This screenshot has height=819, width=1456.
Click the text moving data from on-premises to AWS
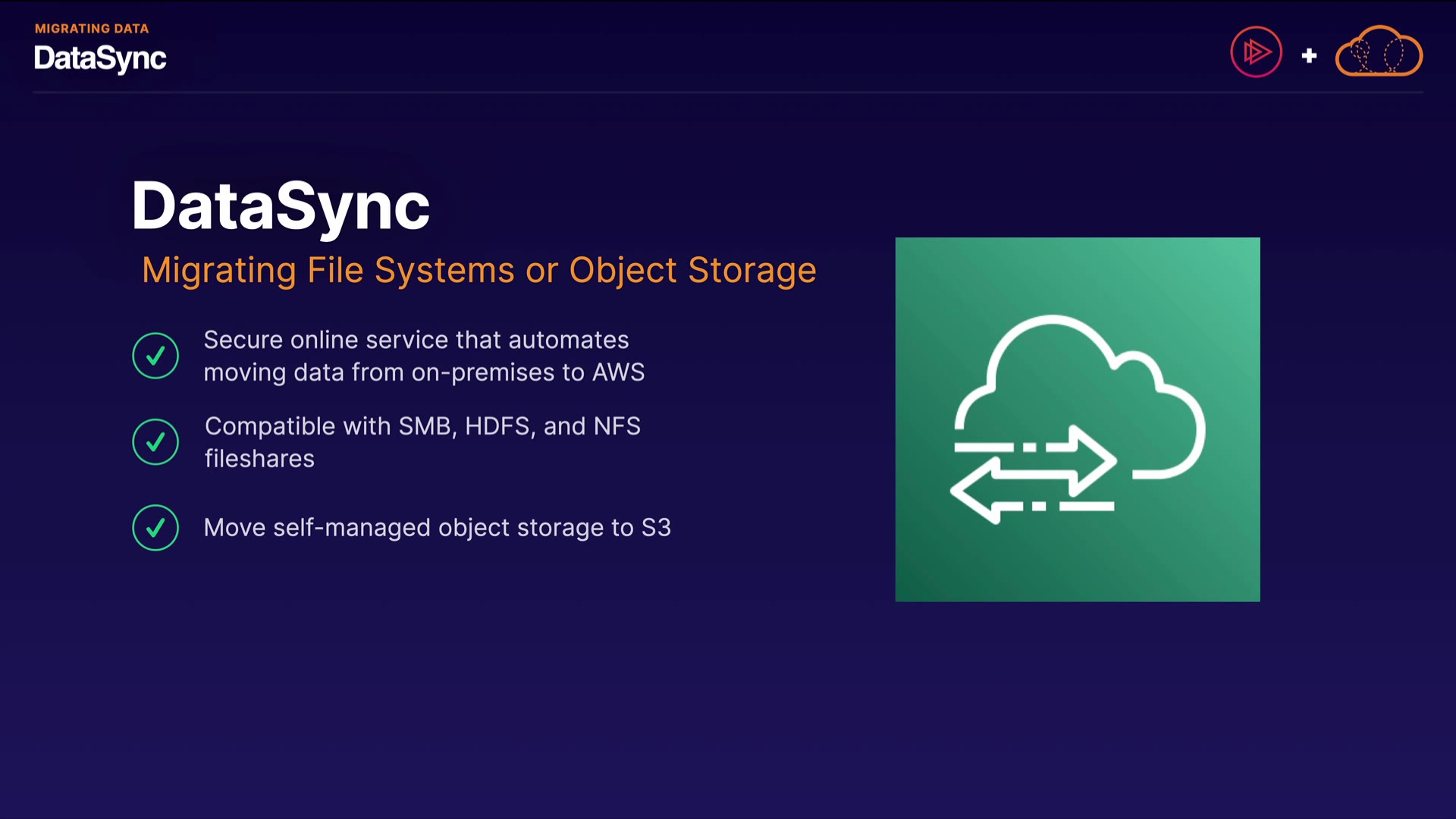[x=424, y=372]
